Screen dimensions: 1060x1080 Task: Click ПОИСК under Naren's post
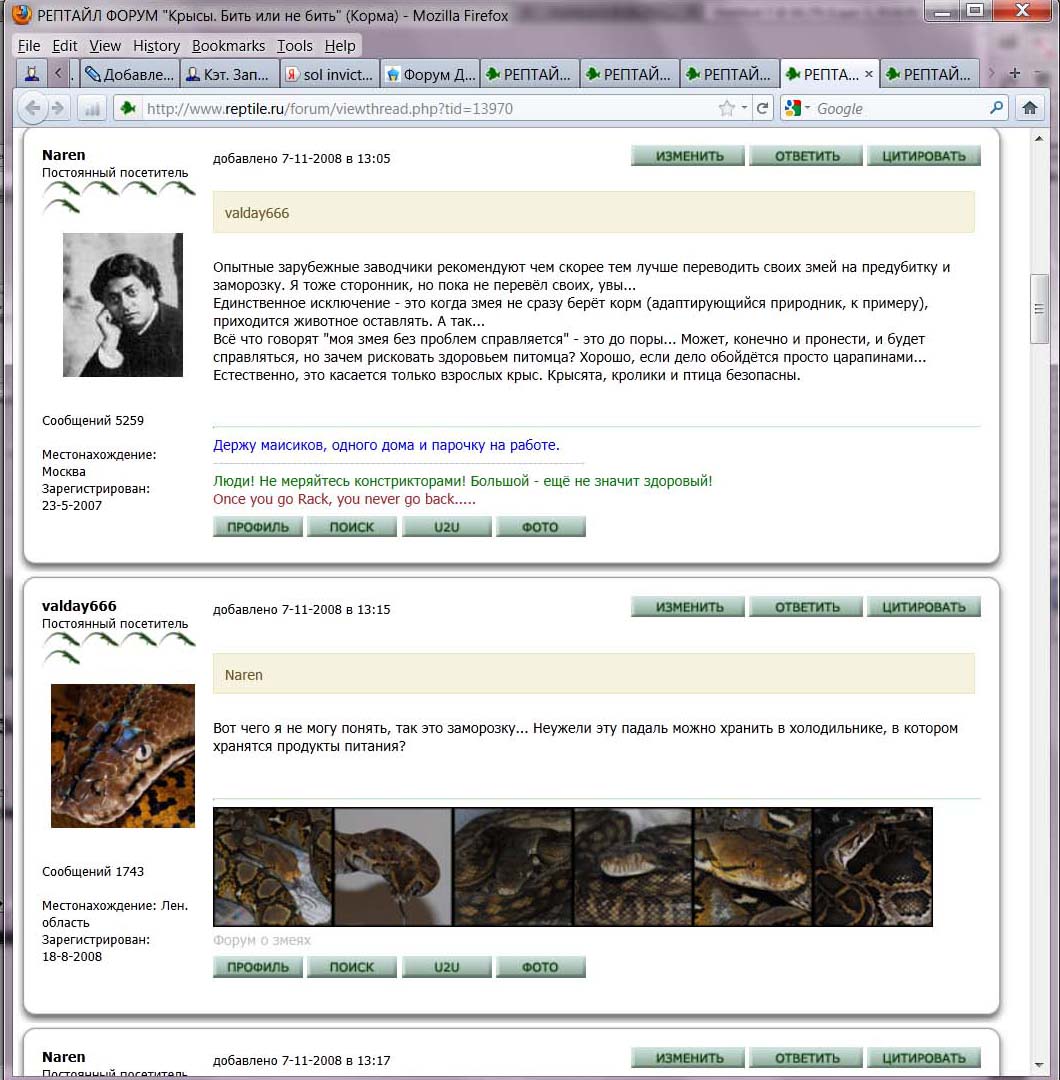352,527
